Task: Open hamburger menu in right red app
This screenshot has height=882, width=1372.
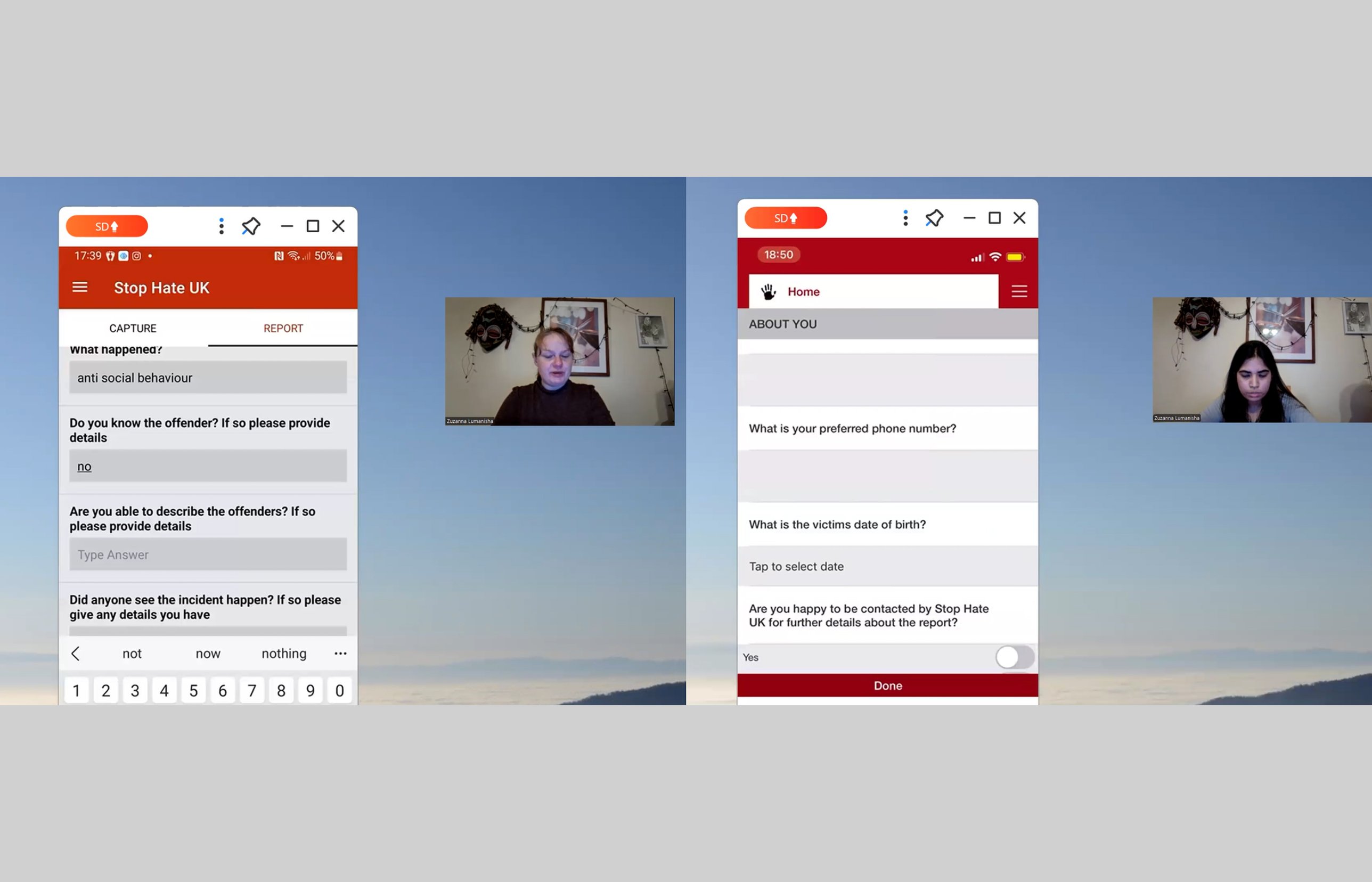Action: [1019, 291]
